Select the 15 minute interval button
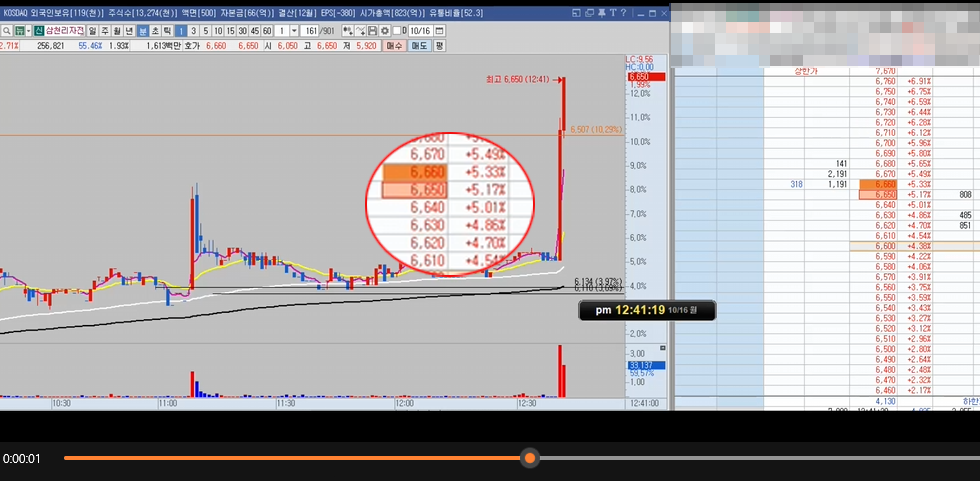980x481 pixels. pyautogui.click(x=230, y=31)
